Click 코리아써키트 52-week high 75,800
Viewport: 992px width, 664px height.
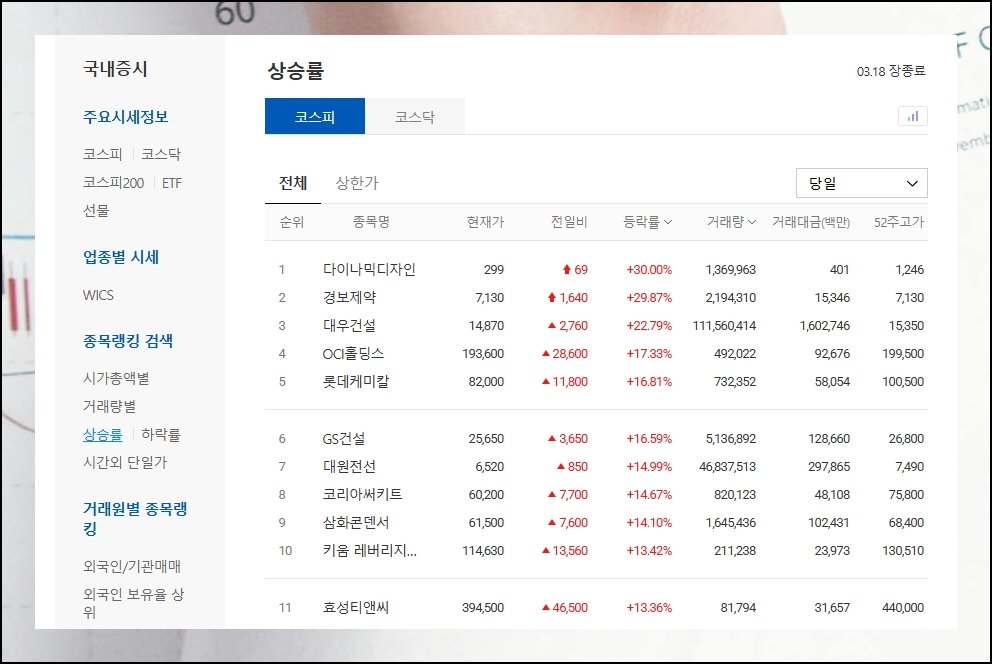click(906, 495)
